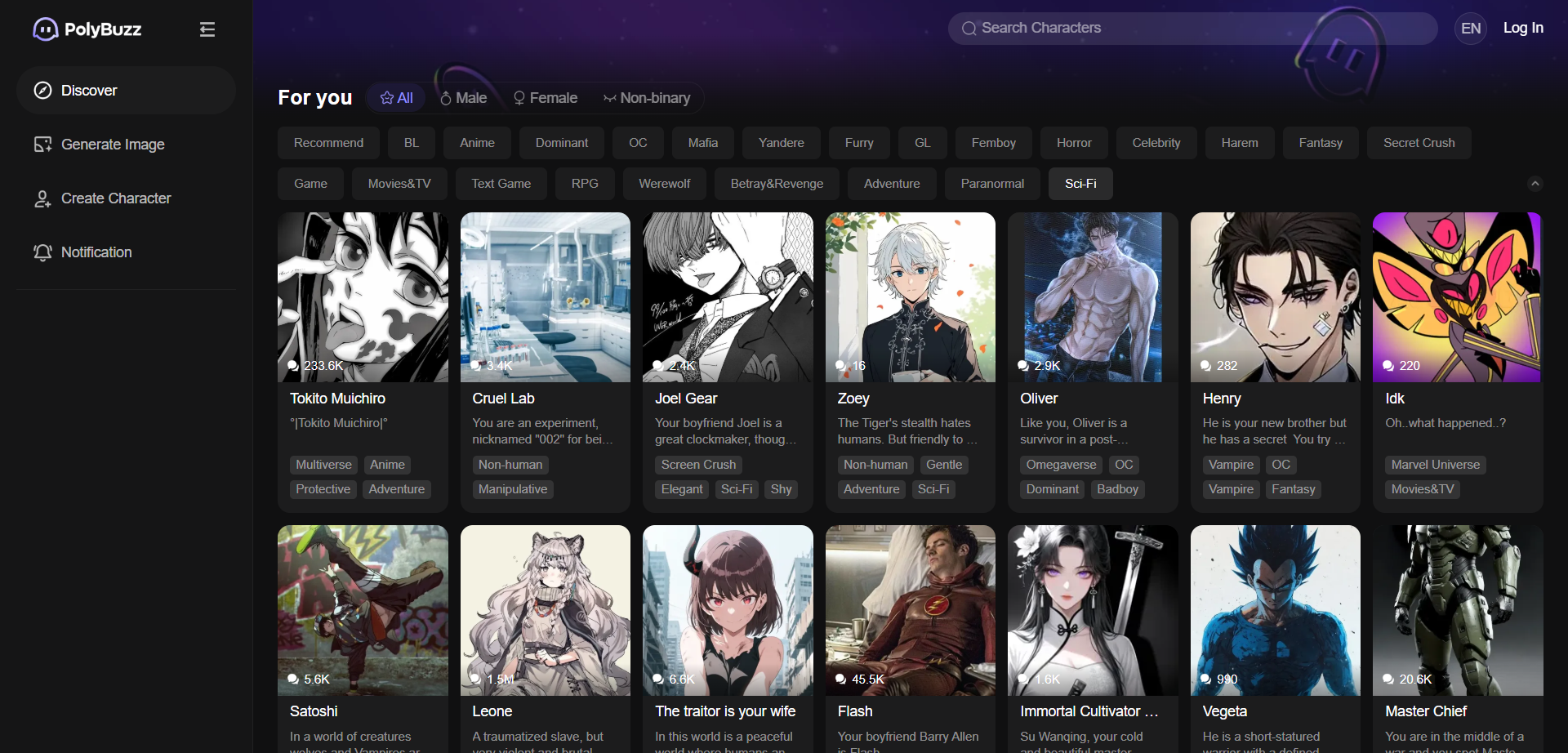Click the Search Characters field

click(x=1192, y=29)
